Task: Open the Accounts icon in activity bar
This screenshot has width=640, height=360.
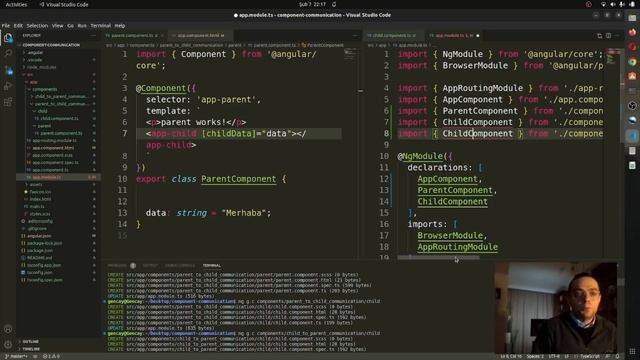Action: click(x=8, y=329)
